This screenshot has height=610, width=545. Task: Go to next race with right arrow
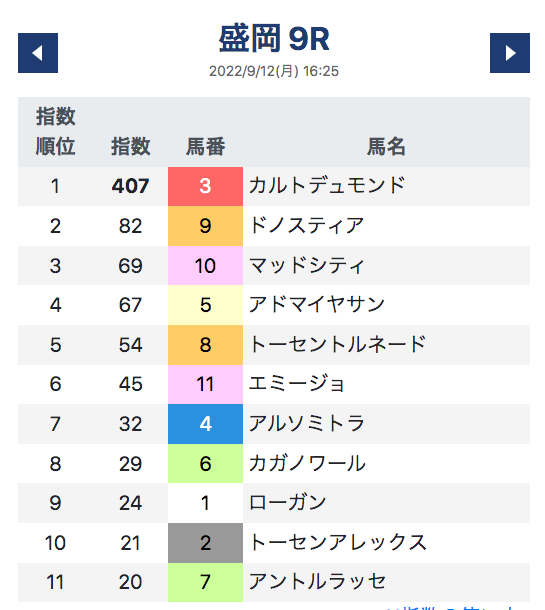510,53
